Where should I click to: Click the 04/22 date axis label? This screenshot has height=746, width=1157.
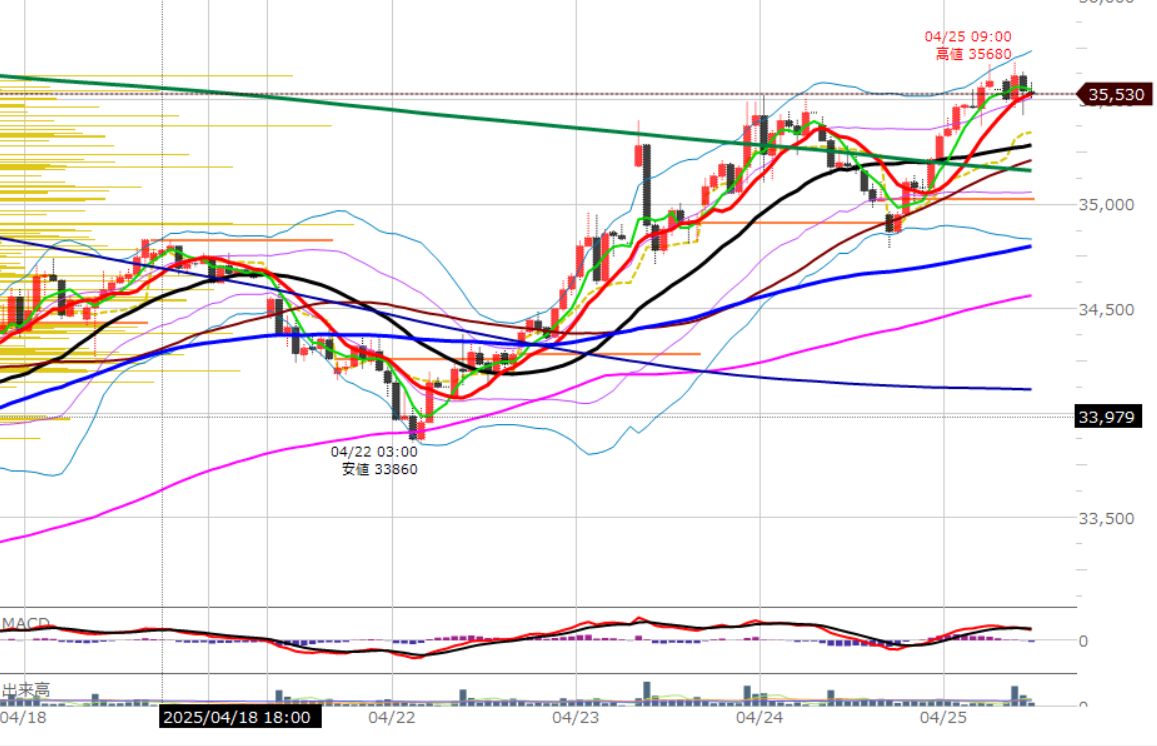click(391, 717)
